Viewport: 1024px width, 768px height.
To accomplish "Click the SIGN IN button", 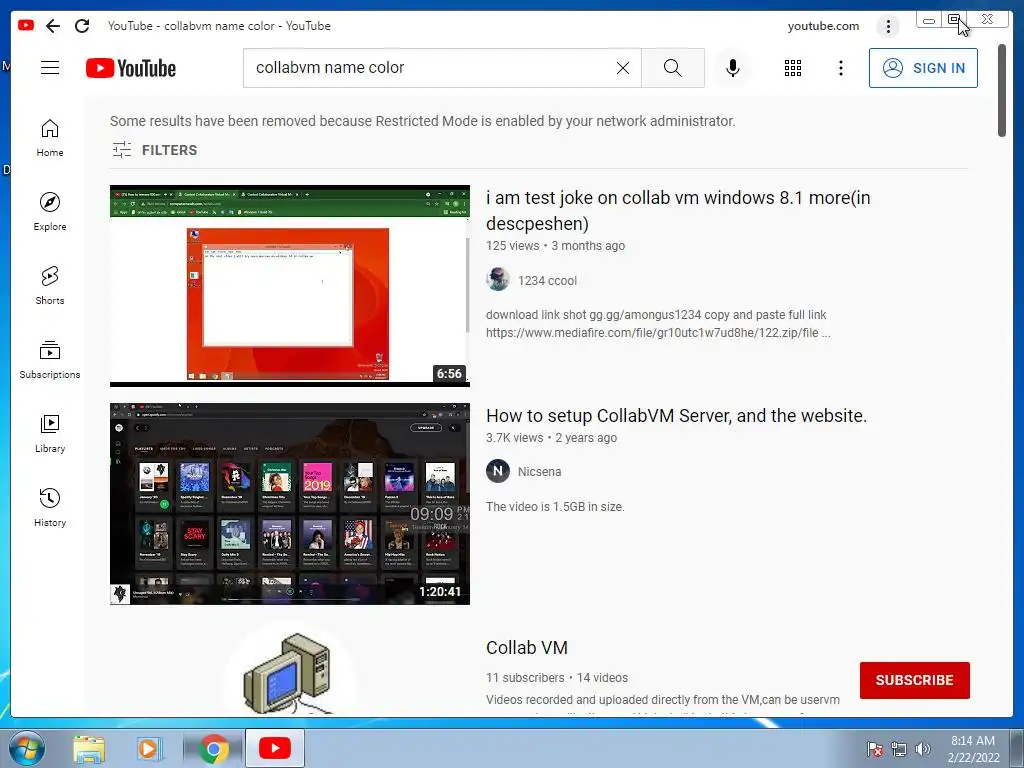I will coord(923,68).
